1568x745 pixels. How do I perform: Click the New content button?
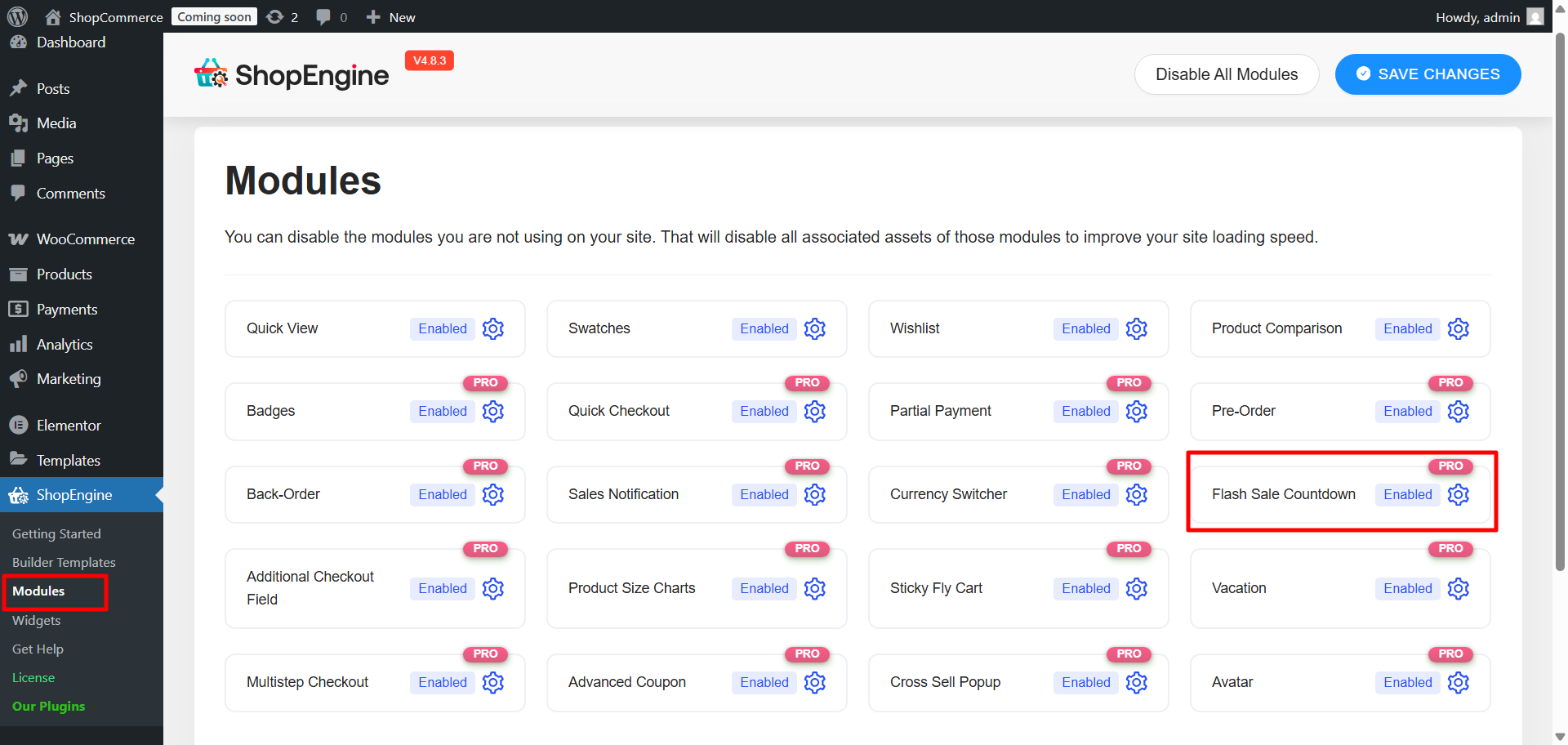(x=390, y=16)
